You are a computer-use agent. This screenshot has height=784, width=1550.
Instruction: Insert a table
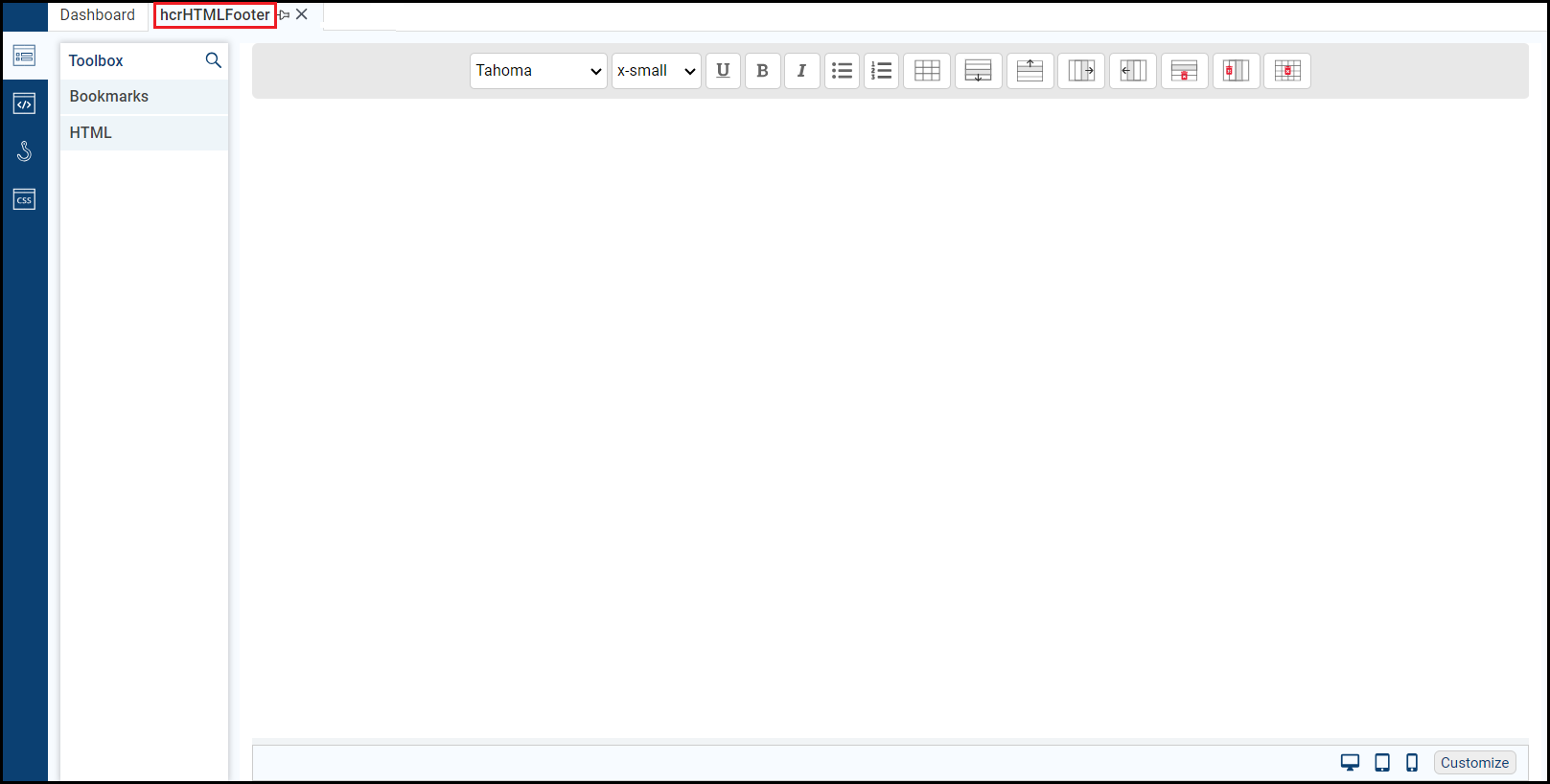(x=927, y=71)
